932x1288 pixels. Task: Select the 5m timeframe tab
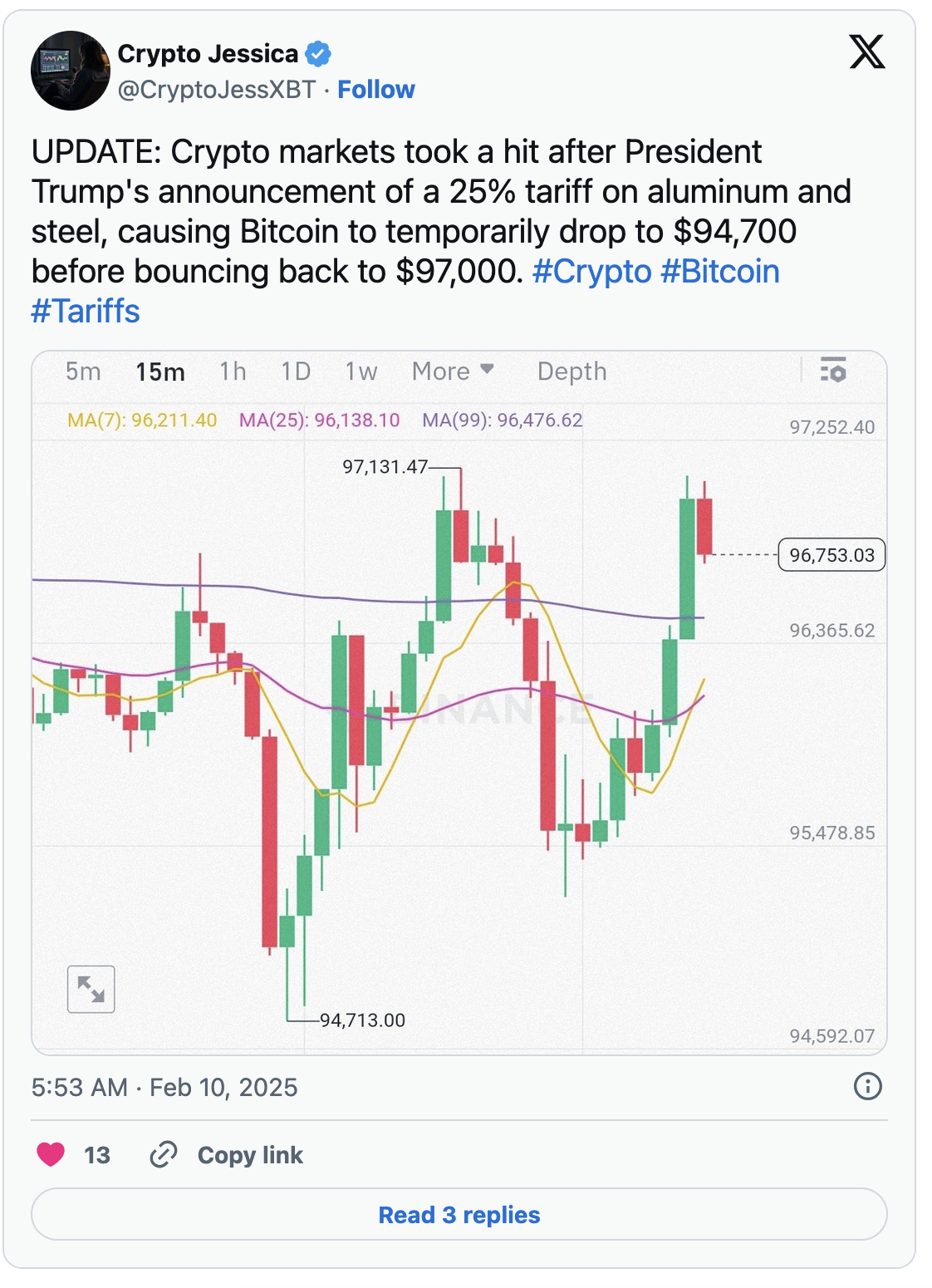(x=82, y=372)
